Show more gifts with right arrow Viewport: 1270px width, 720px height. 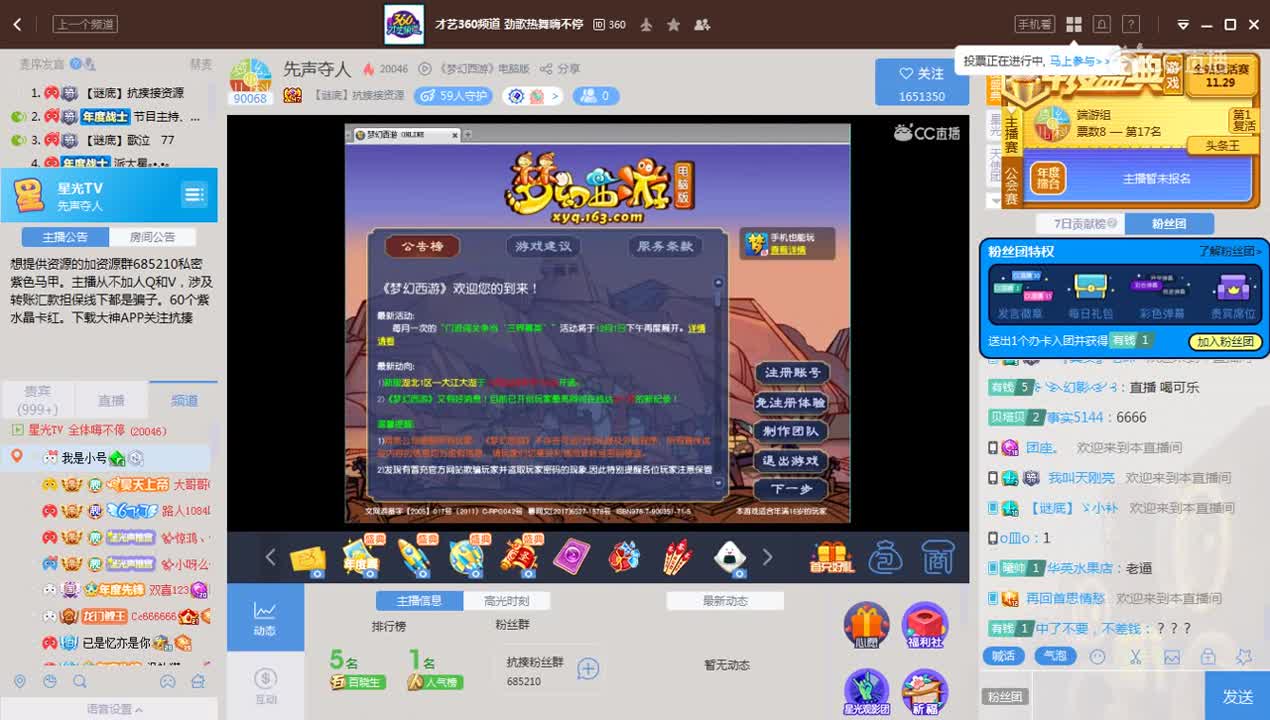coord(767,557)
